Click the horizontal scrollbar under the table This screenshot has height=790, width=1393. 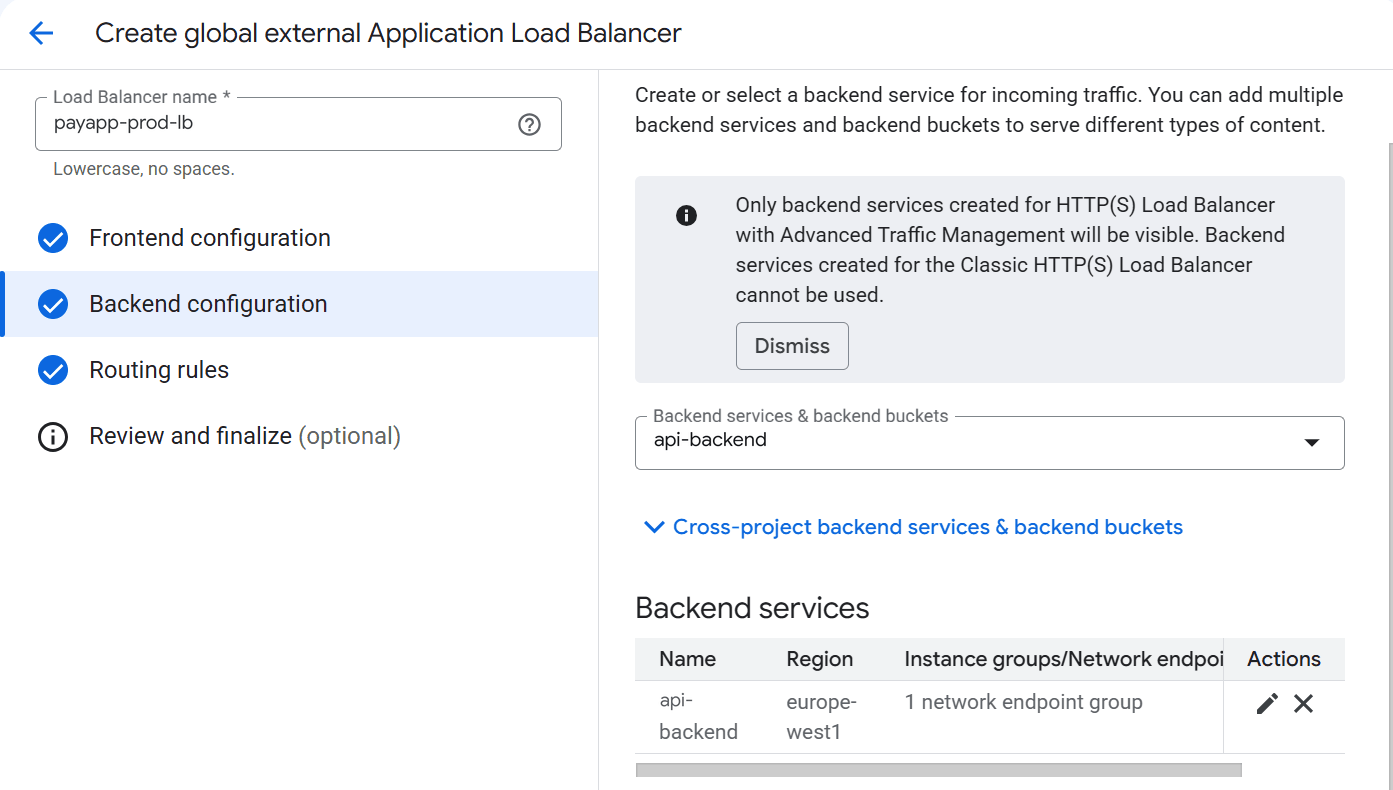(938, 770)
